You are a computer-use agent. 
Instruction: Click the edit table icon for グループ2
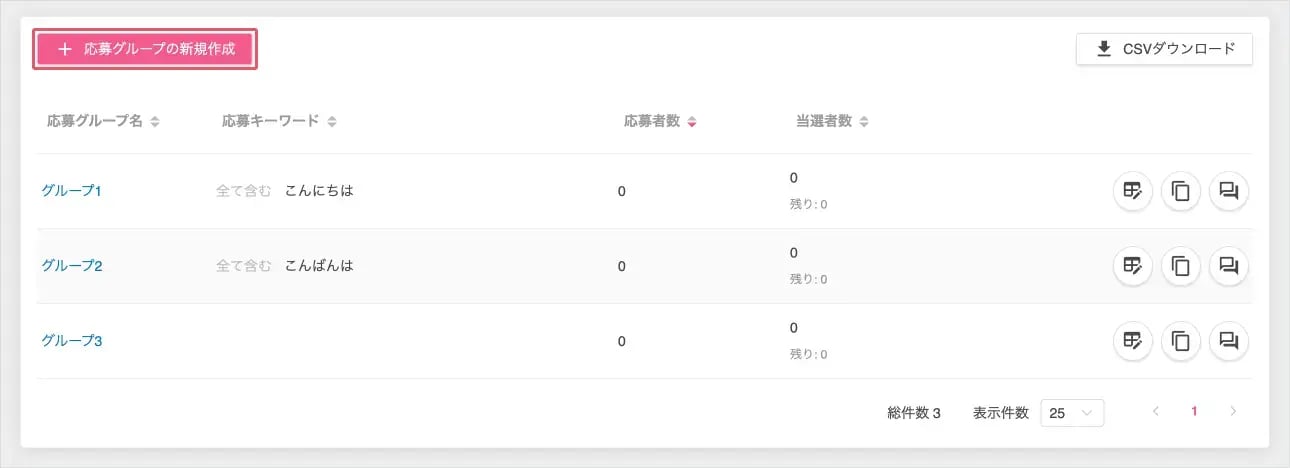coord(1132,266)
